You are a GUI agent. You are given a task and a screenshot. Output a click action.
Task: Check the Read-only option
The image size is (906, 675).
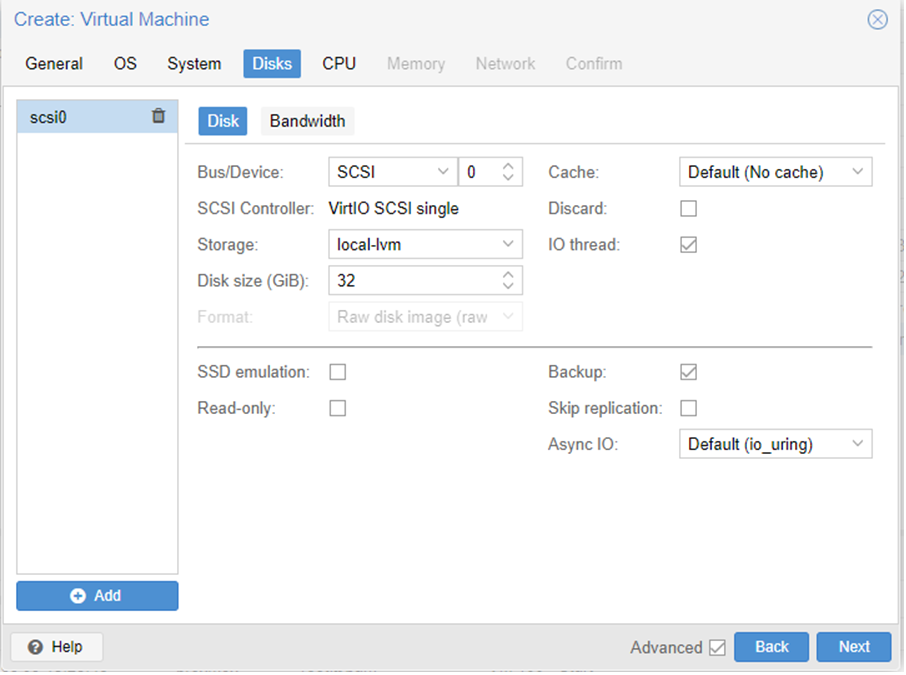(x=337, y=407)
